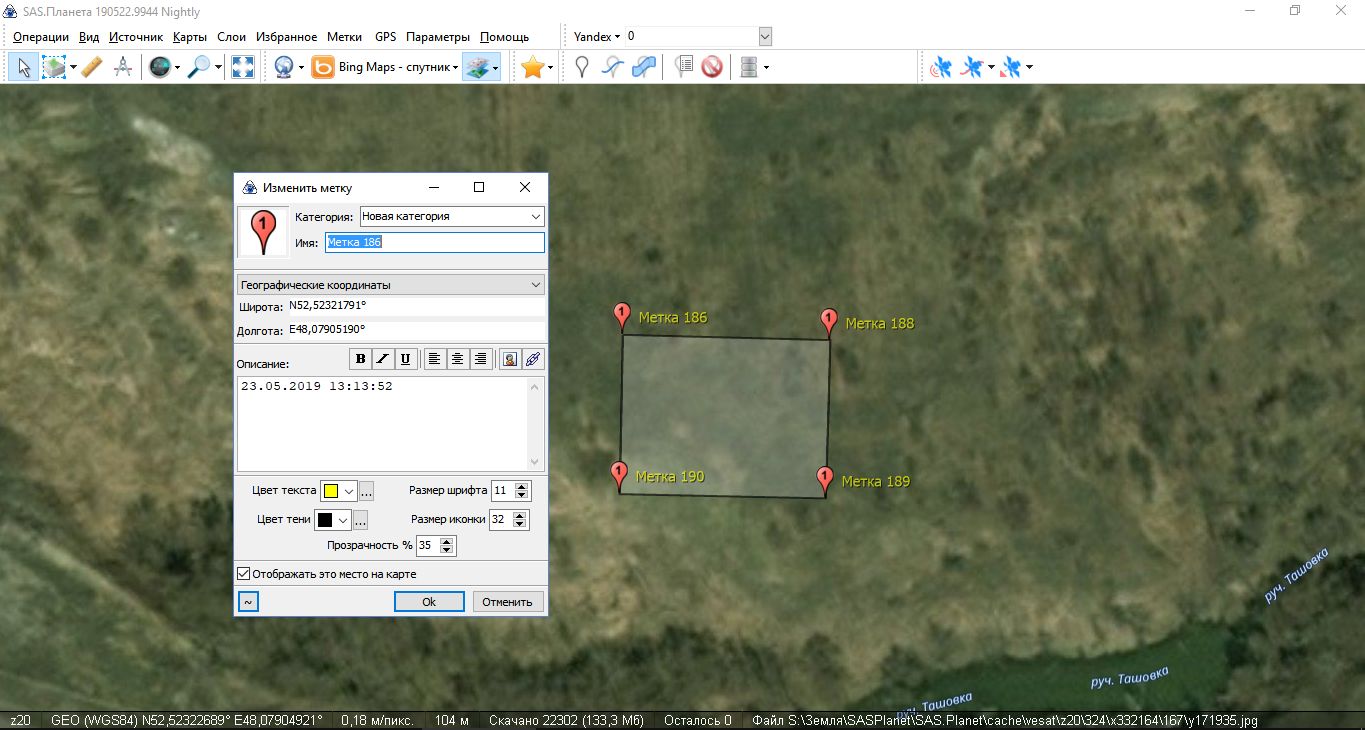This screenshot has height=730, width=1365.
Task: Click the insert link icon in description toolbar
Action: coord(533,359)
